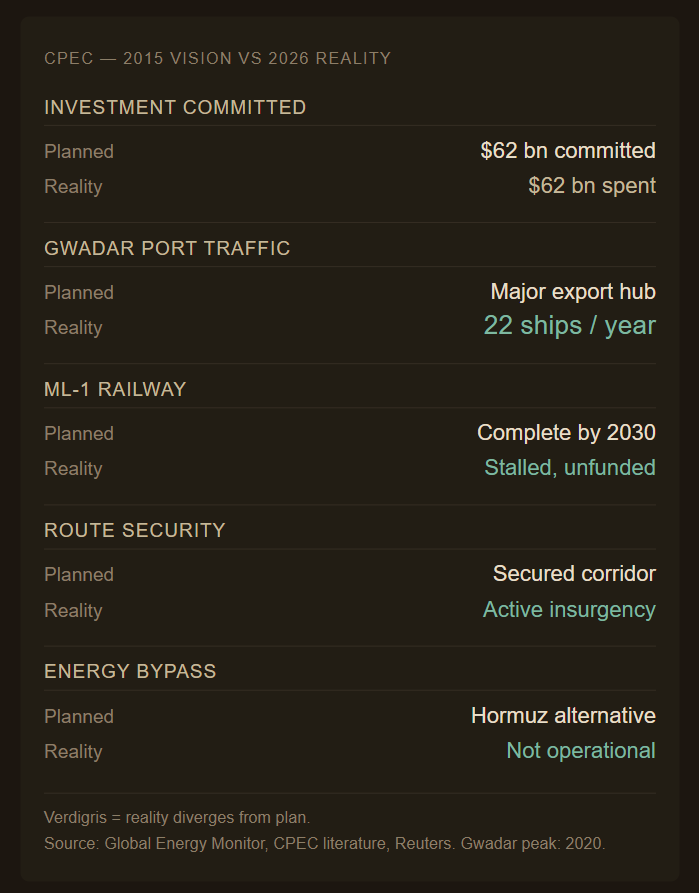
Task: Click the 'Complete by 2030' planned value
Action: pos(566,433)
